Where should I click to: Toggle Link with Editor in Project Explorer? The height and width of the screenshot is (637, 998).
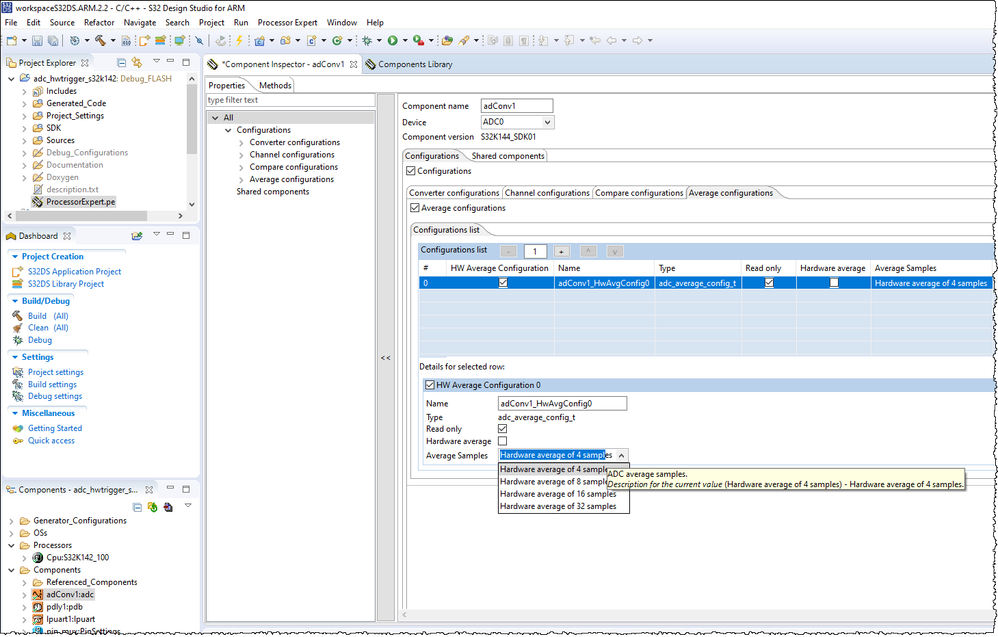(137, 62)
